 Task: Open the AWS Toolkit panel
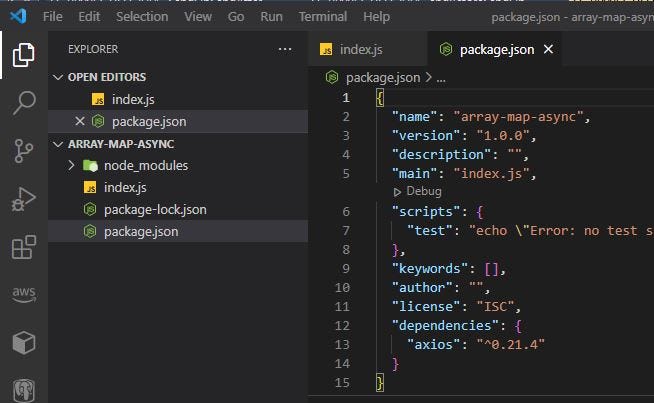(x=23, y=294)
